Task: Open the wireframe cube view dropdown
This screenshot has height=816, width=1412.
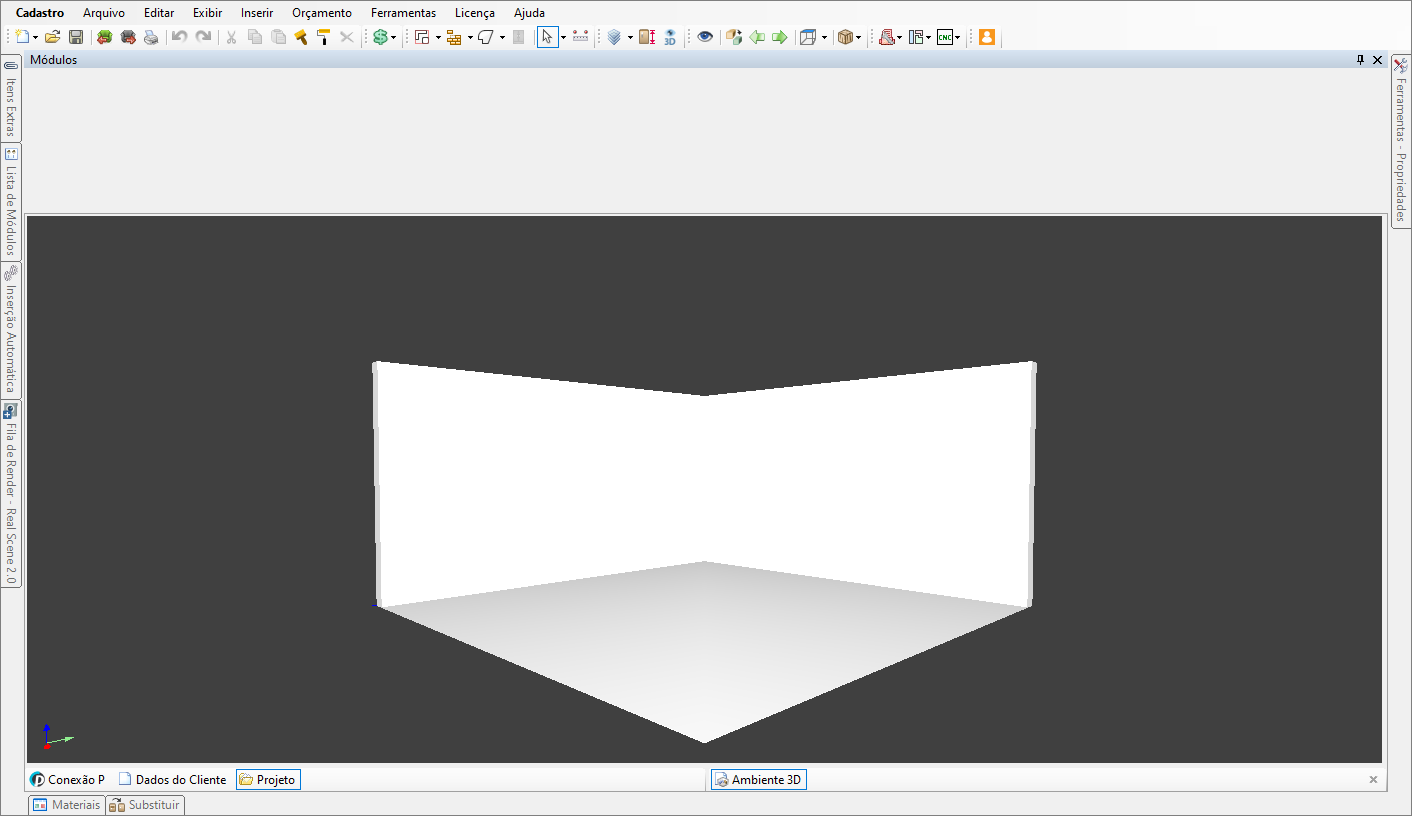Action: 824,37
